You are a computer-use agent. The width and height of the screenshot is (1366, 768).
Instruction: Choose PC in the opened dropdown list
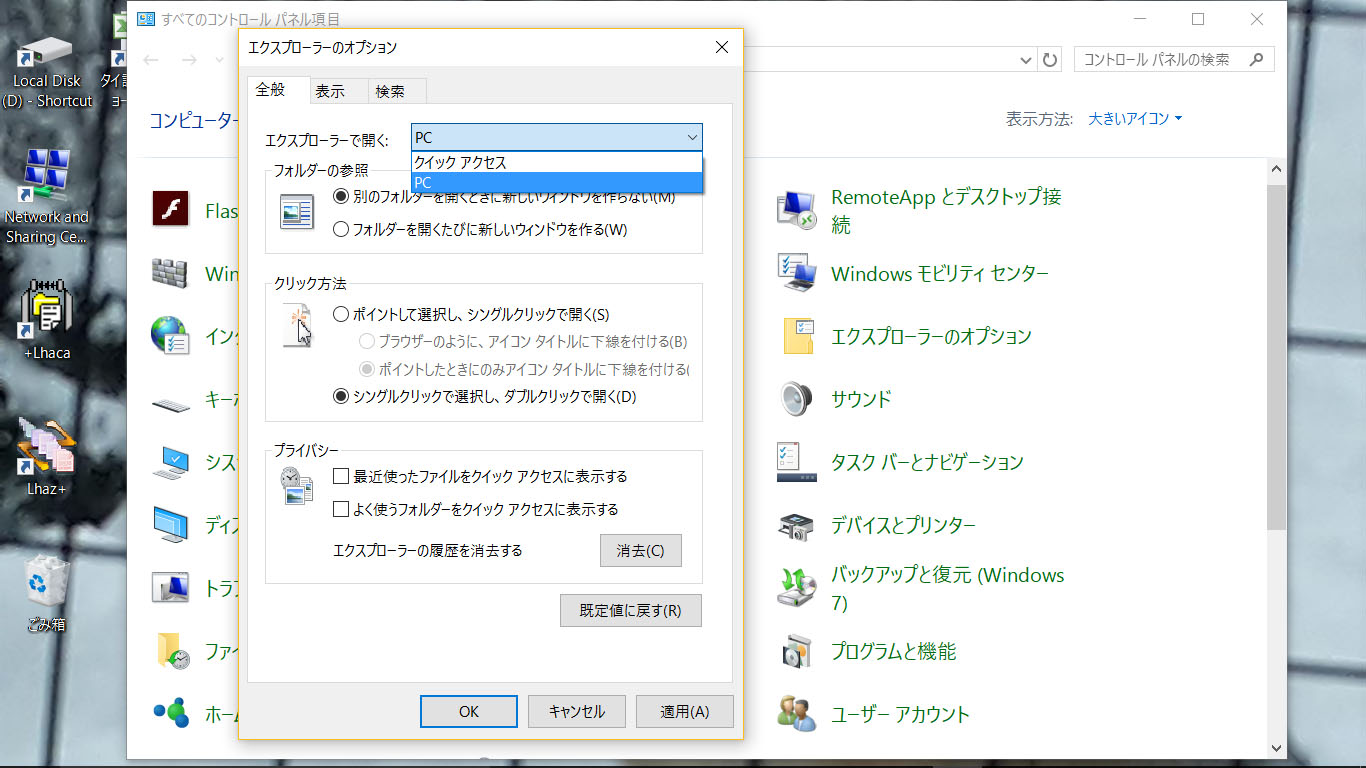click(x=557, y=183)
